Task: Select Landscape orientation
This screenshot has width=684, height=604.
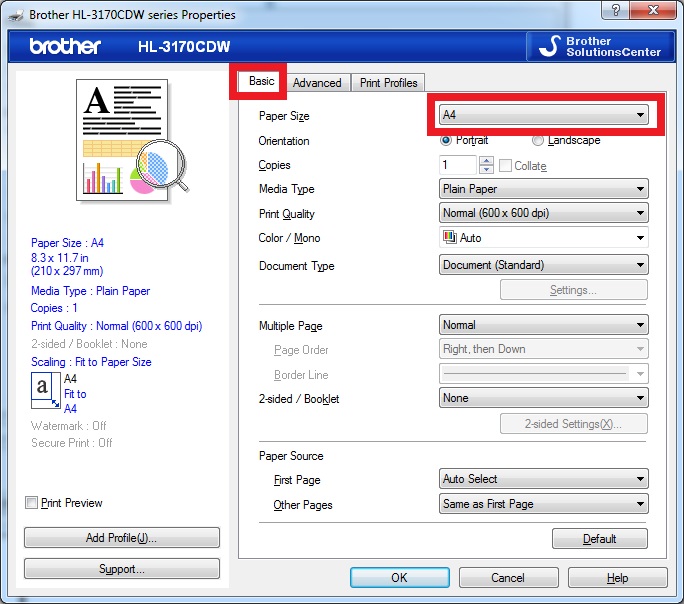Action: coord(566,140)
